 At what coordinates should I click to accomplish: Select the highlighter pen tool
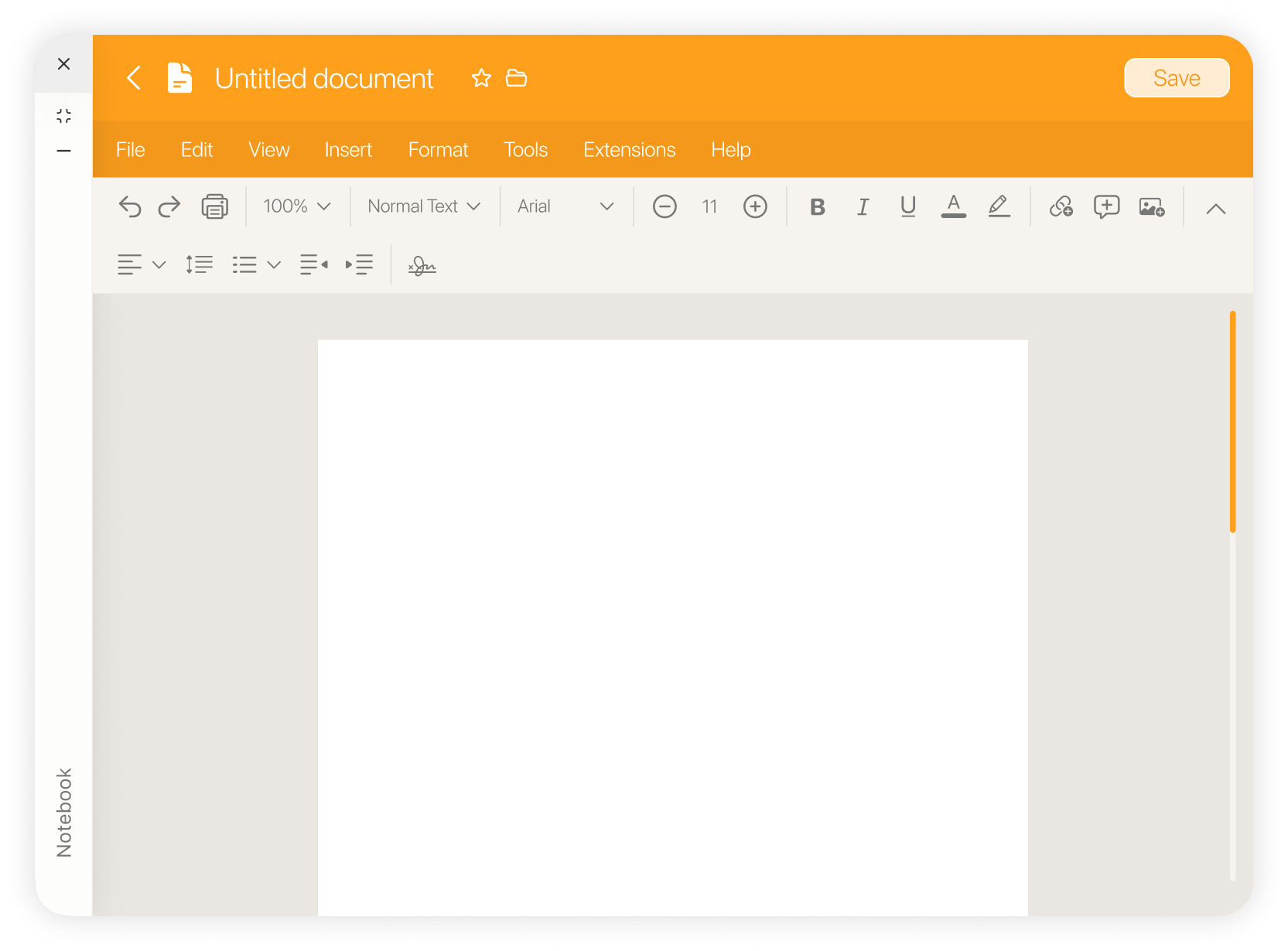coord(999,206)
